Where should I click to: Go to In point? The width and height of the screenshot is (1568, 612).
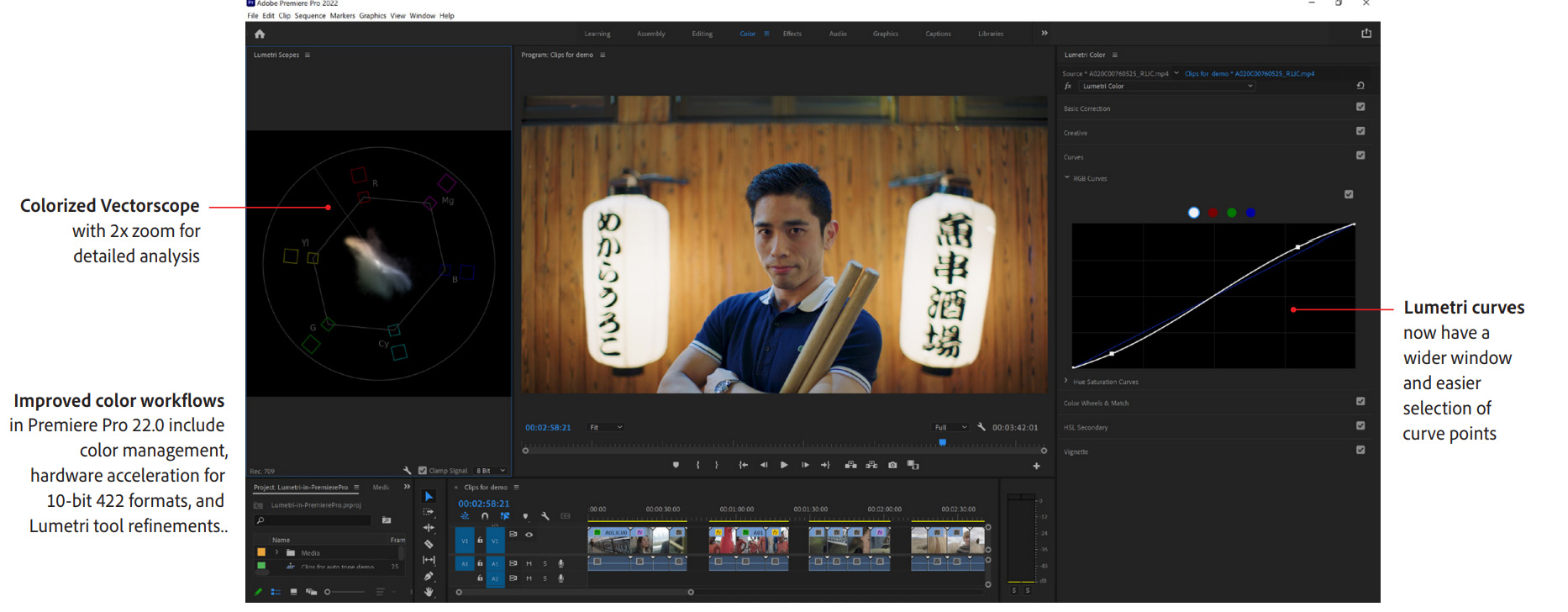(743, 465)
